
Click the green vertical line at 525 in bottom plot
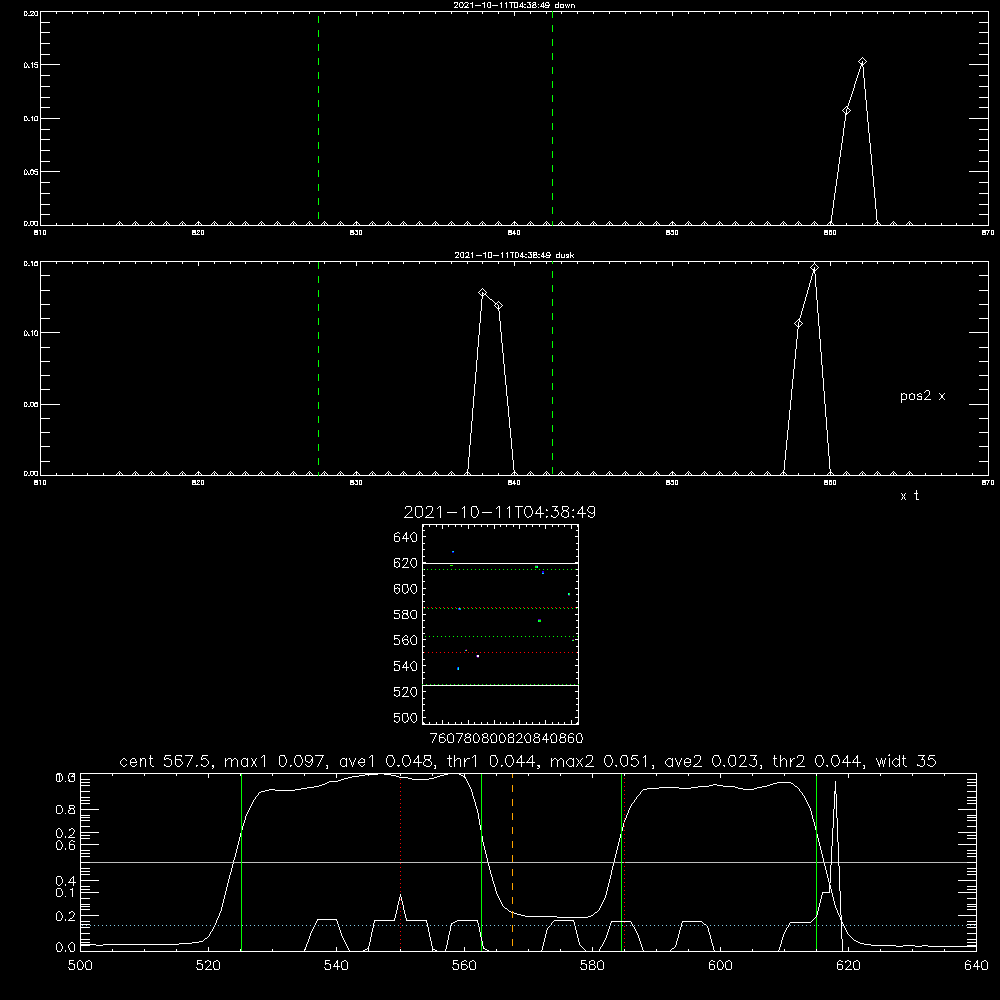click(x=241, y=861)
